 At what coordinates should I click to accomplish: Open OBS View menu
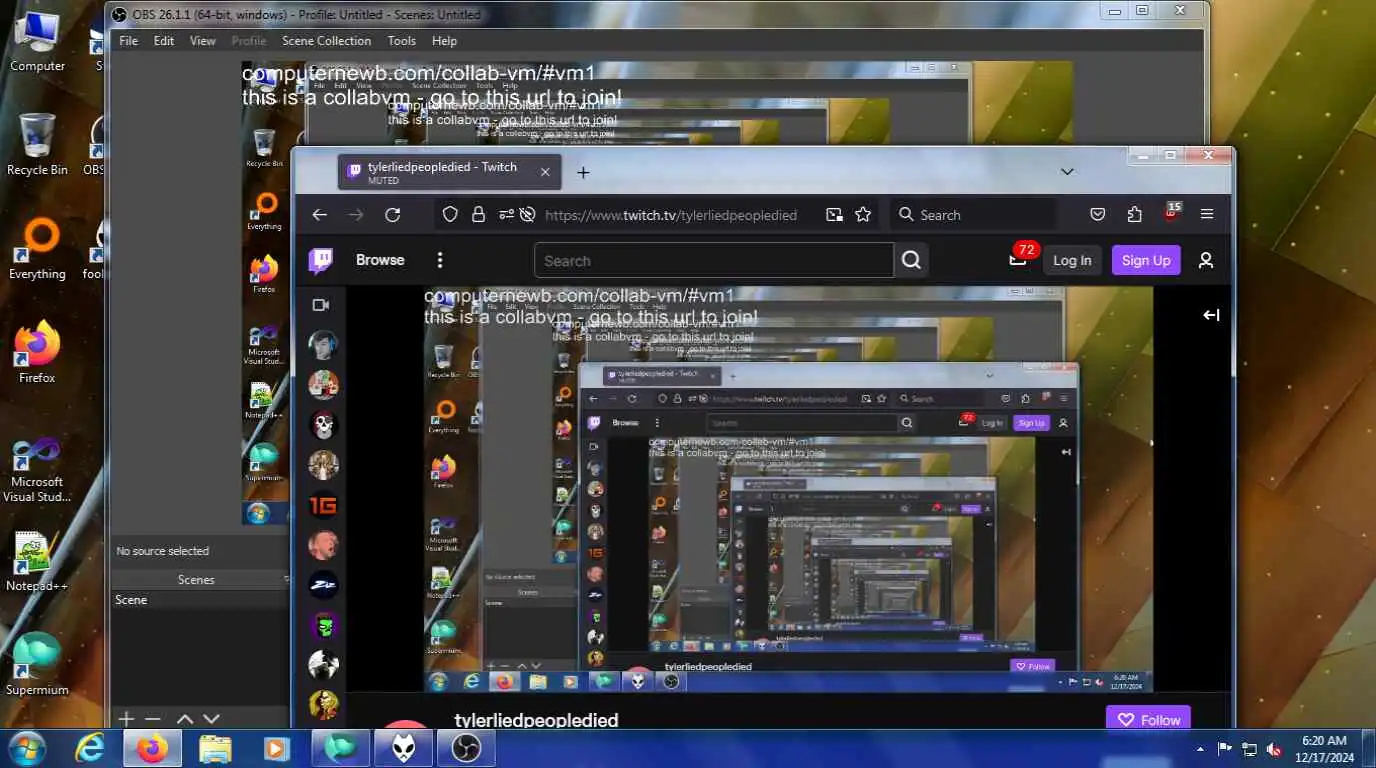203,41
